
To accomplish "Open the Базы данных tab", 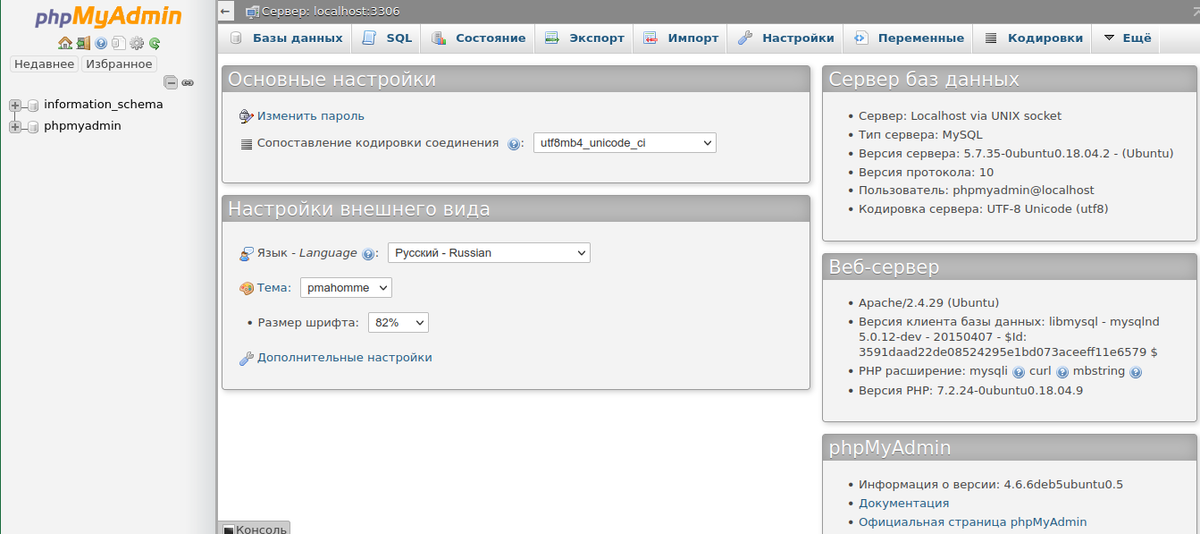I will (286, 38).
